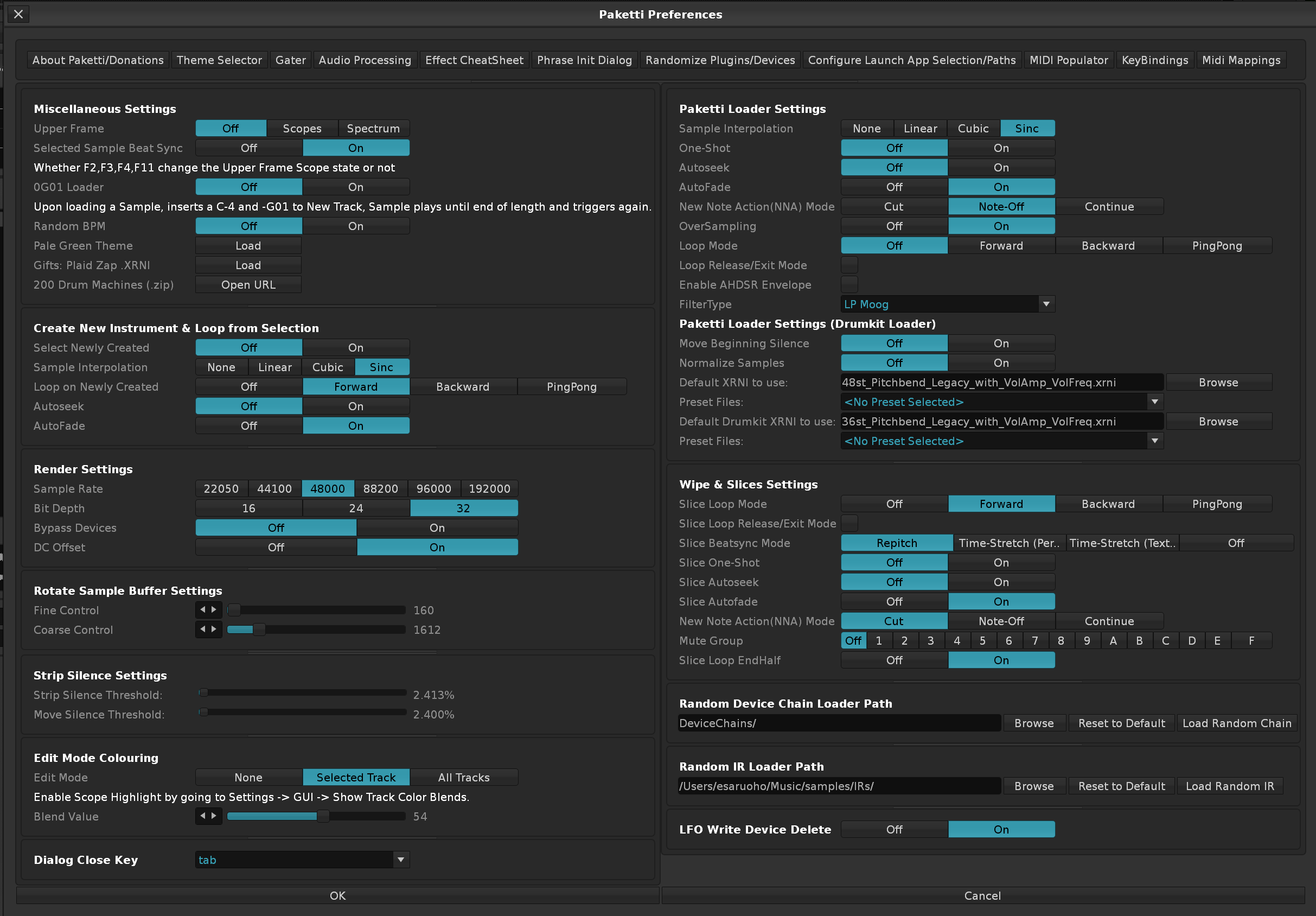Screen dimensions: 1316x916
Task: Close Paketti Preferences with X icon
Action: 18,14
